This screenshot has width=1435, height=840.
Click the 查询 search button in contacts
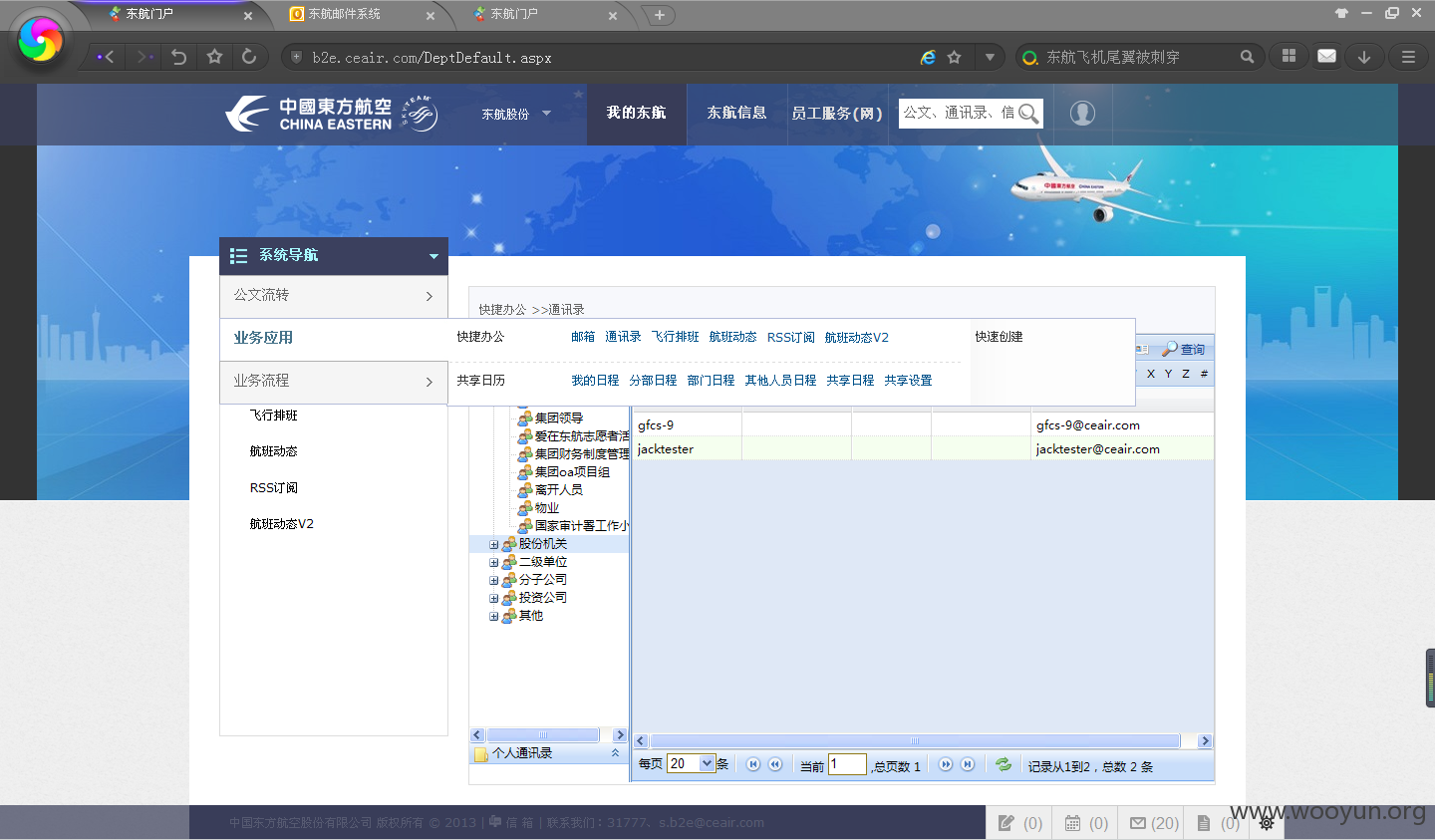coord(1184,349)
